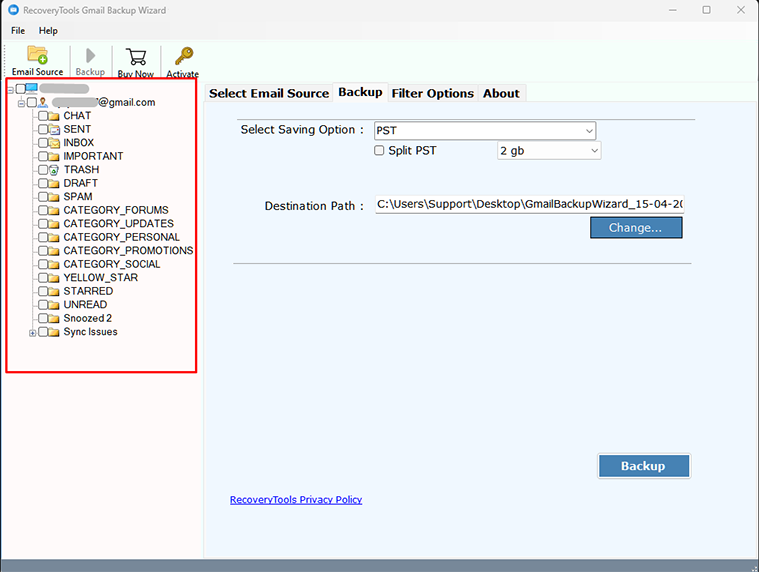Viewport: 759px width, 572px height.
Task: Tick the SENT folder checkbox
Action: (x=43, y=129)
